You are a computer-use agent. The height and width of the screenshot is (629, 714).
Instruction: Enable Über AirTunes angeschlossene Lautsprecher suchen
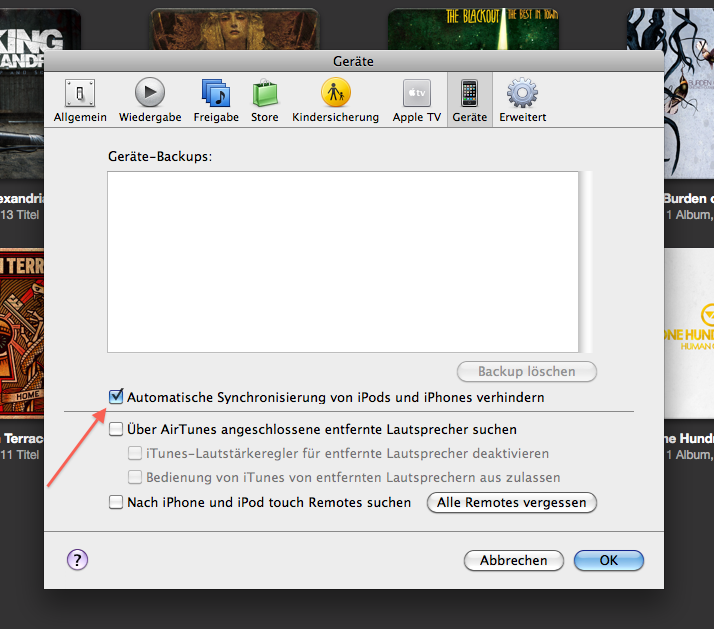click(116, 429)
